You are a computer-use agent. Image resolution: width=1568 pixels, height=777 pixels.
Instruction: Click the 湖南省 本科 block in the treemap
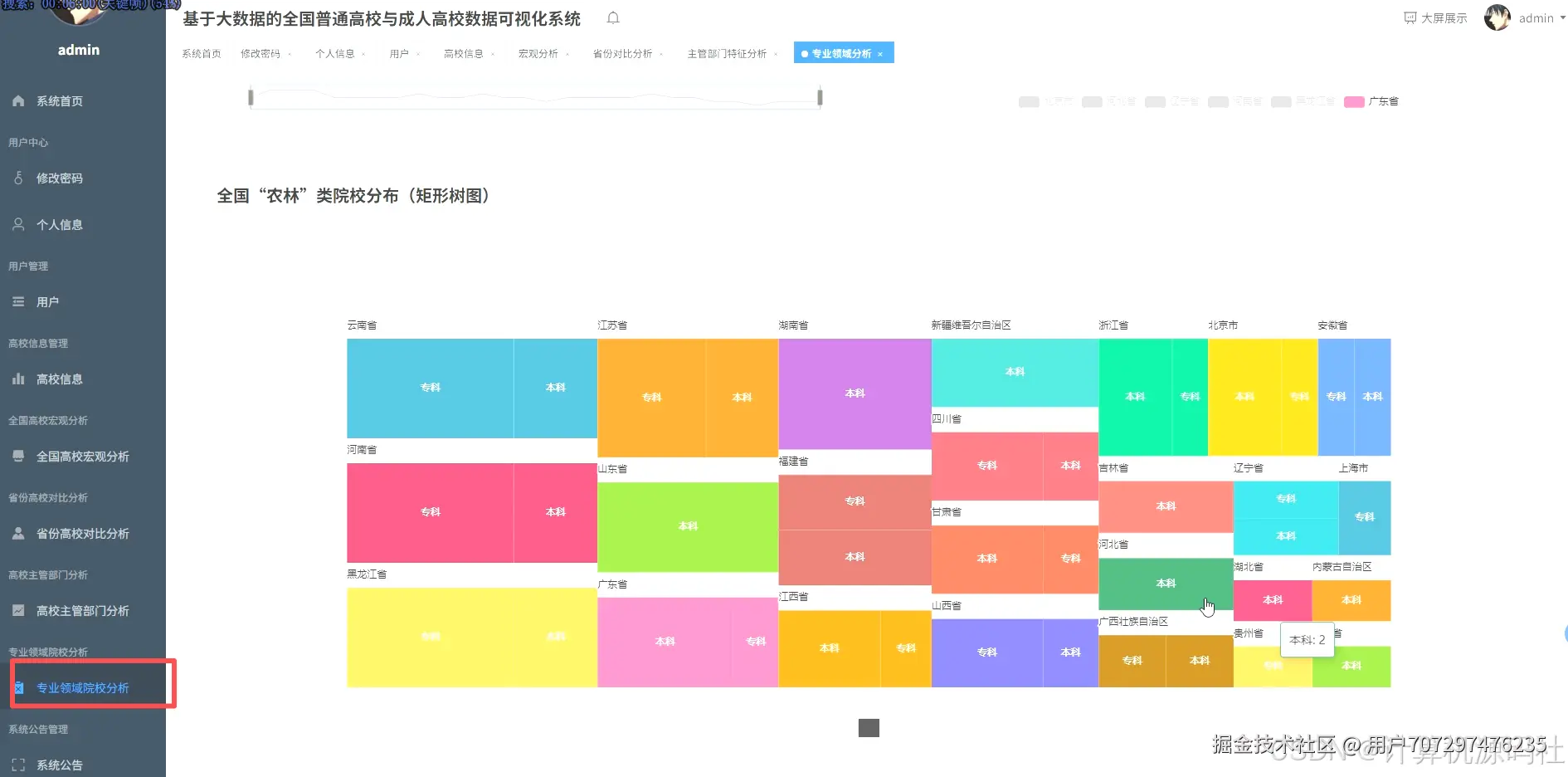[x=855, y=393]
